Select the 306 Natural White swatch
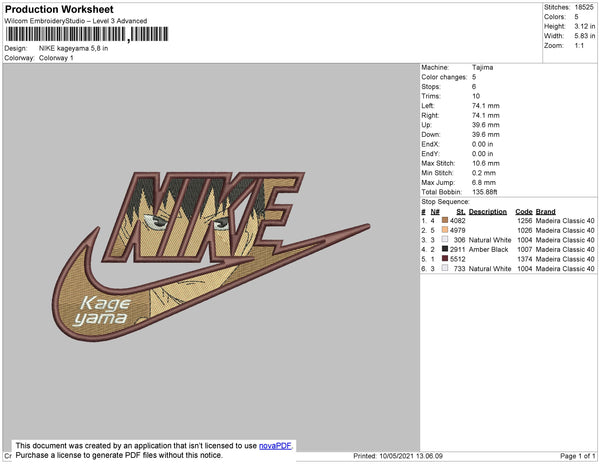The width and height of the screenshot is (600, 464). click(445, 239)
